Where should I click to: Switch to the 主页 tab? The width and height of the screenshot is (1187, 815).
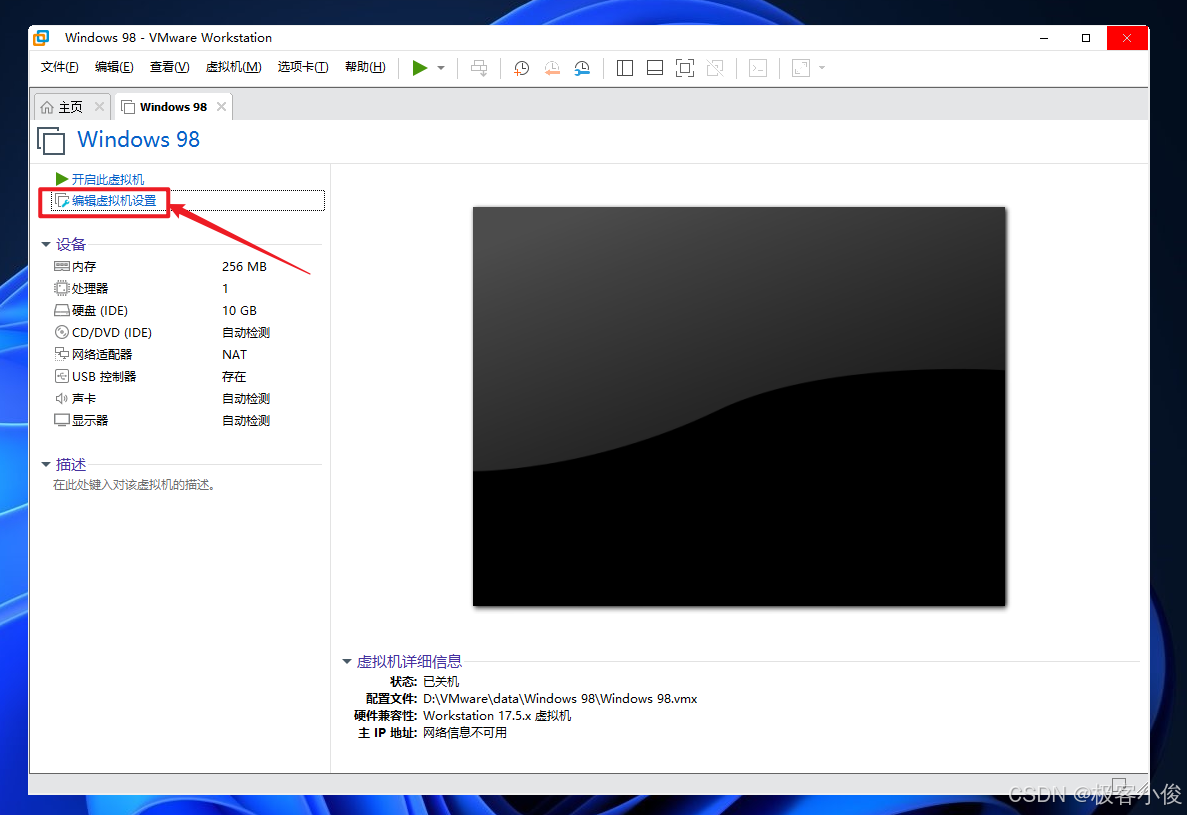click(x=70, y=107)
